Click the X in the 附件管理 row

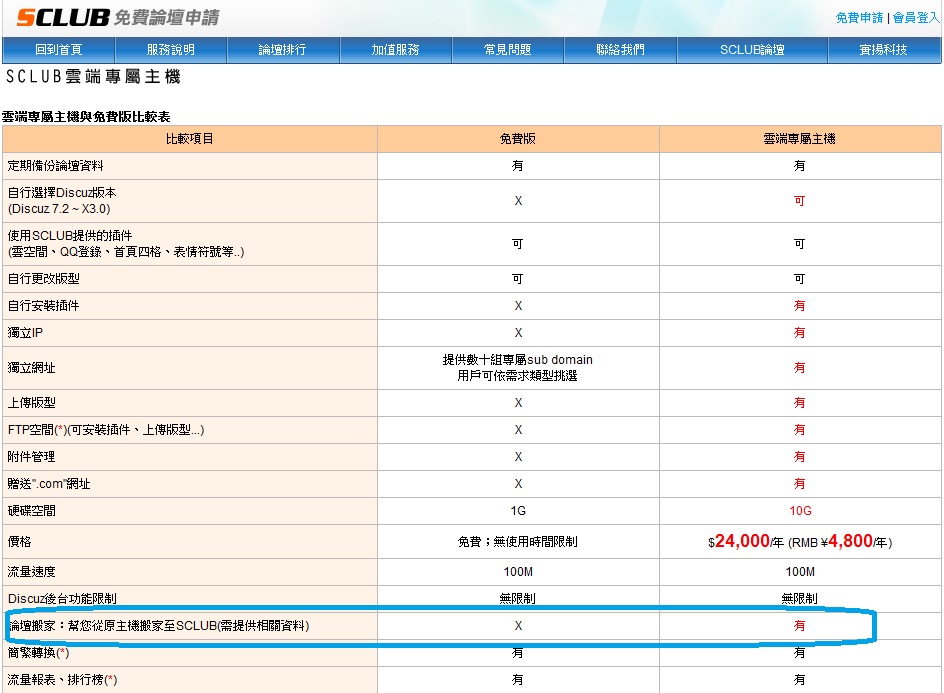pos(518,457)
